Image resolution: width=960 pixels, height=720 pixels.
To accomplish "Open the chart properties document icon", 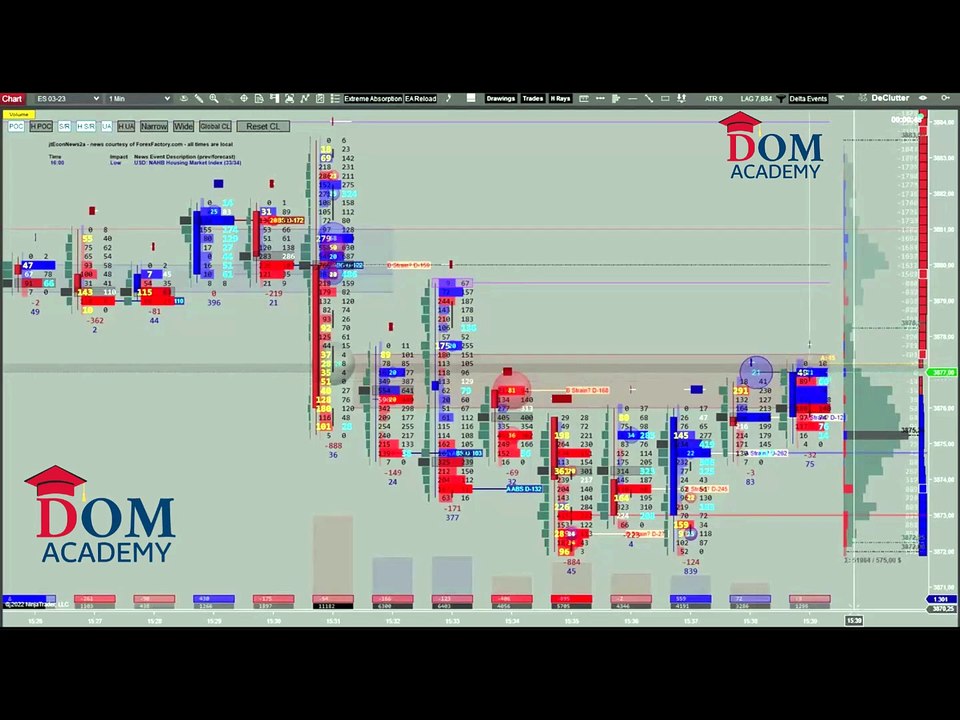I will tap(259, 99).
